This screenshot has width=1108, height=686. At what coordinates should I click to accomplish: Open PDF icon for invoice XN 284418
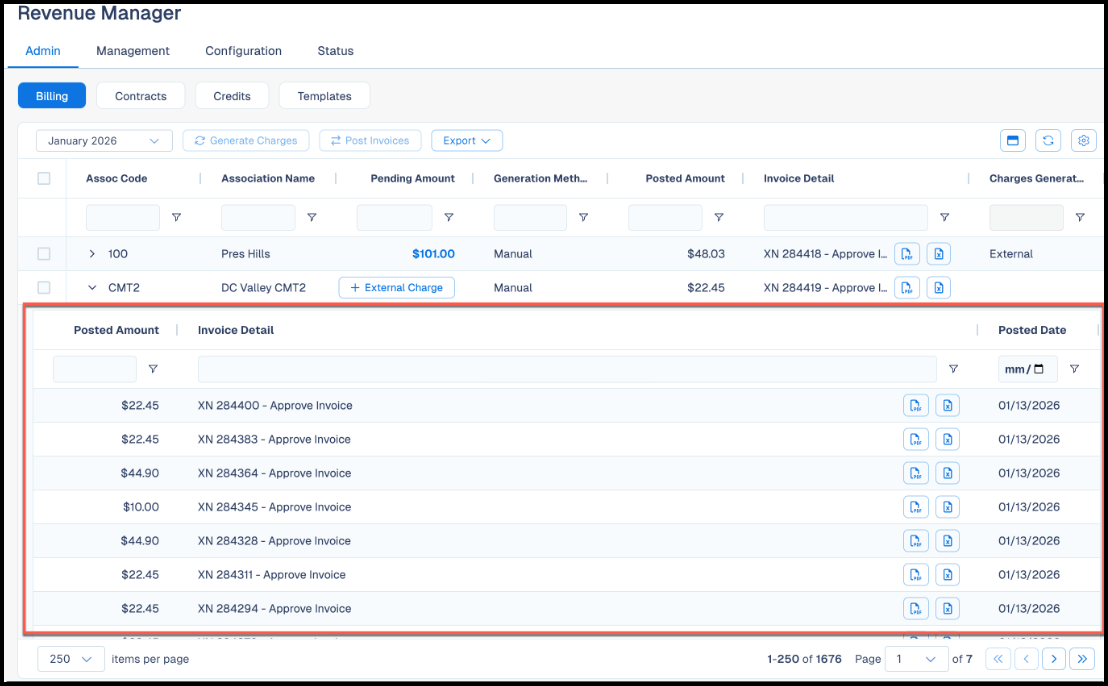(907, 254)
